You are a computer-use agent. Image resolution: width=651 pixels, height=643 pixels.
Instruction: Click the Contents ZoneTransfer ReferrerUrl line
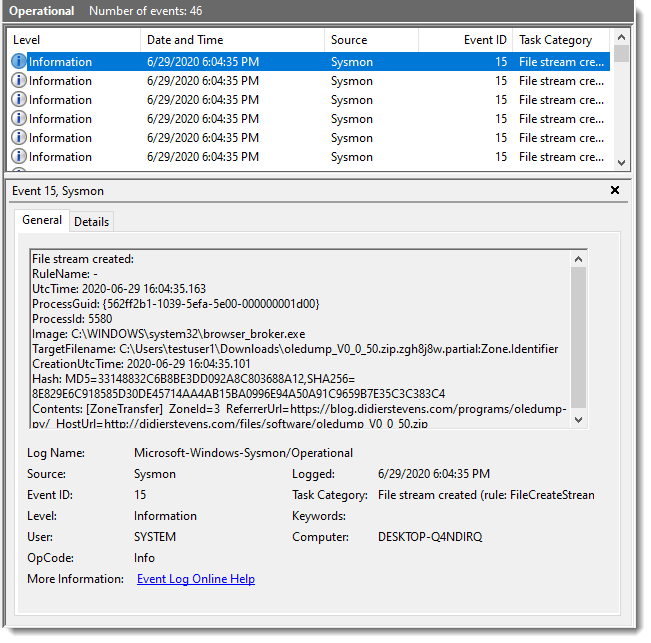pos(299,409)
